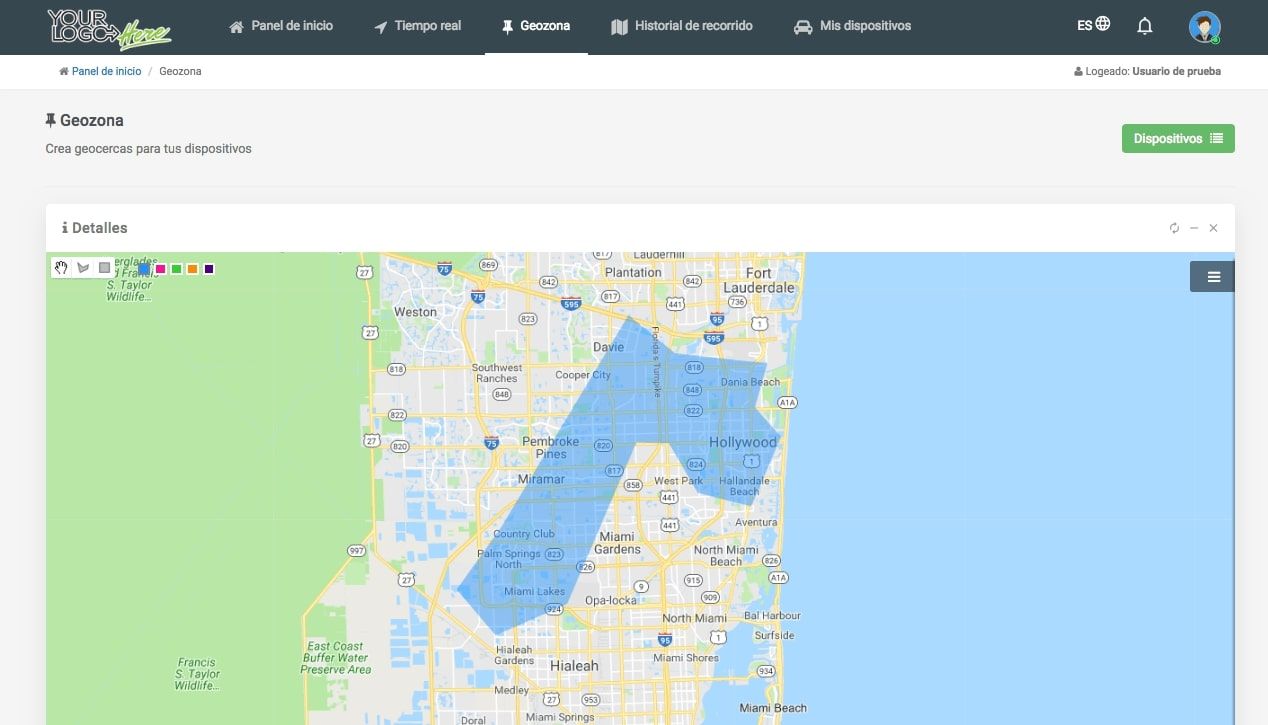Open Mis dispositivos tab
1268x725 pixels.
(852, 26)
